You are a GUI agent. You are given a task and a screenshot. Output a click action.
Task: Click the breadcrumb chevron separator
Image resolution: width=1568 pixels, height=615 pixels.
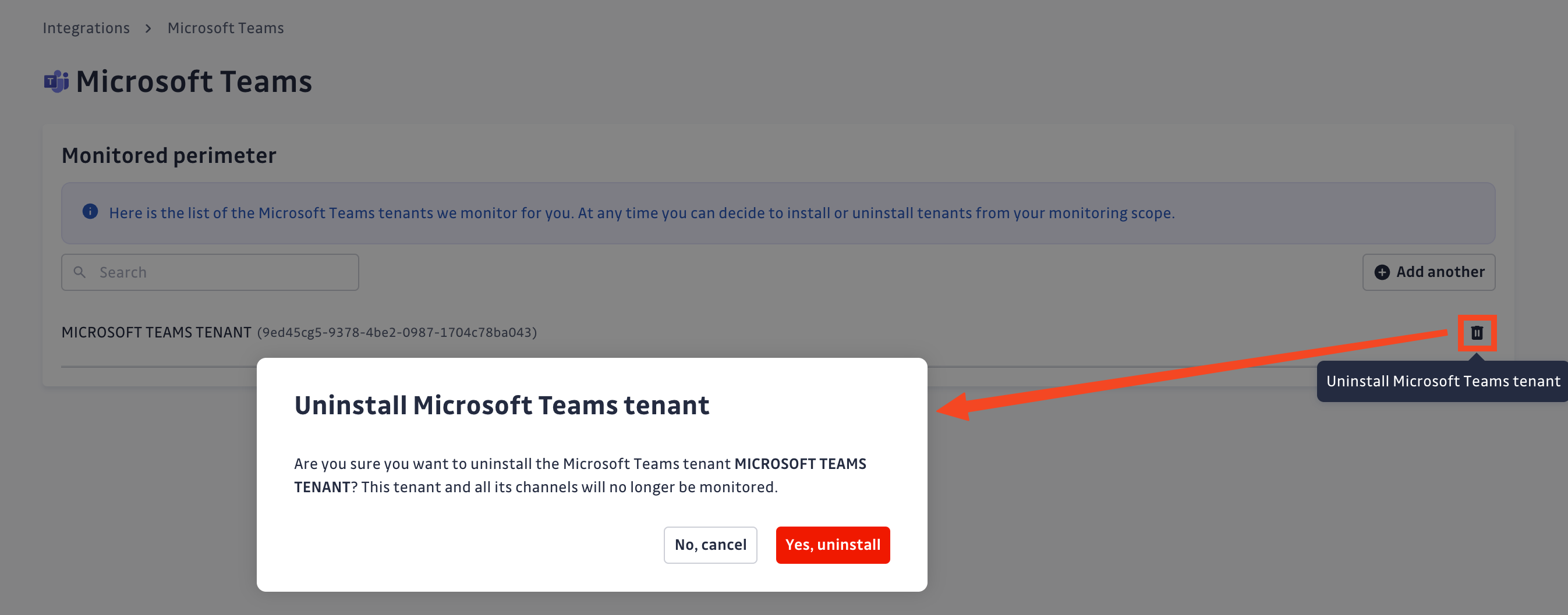pyautogui.click(x=148, y=29)
